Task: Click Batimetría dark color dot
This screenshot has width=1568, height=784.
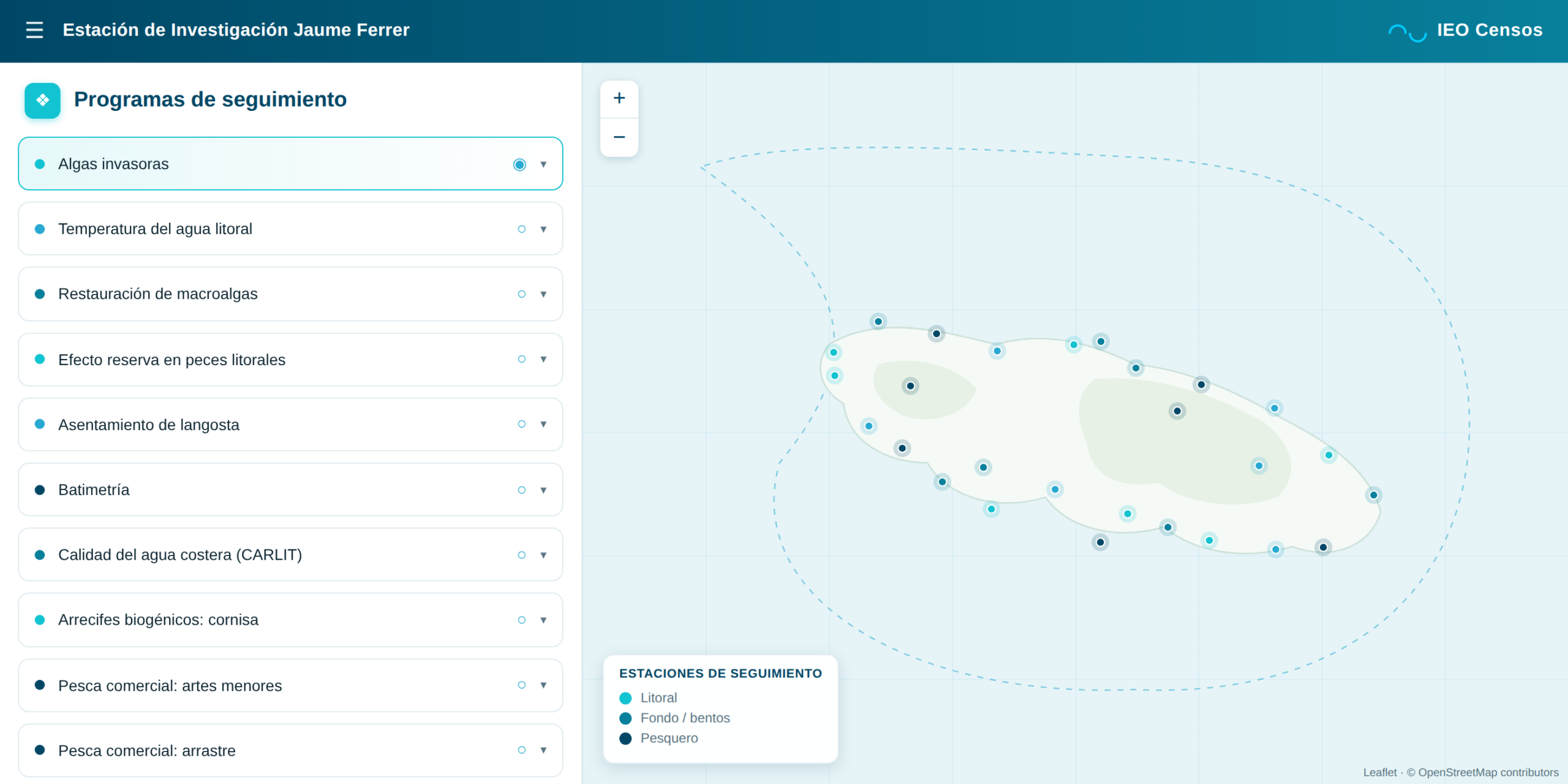Action: click(40, 490)
